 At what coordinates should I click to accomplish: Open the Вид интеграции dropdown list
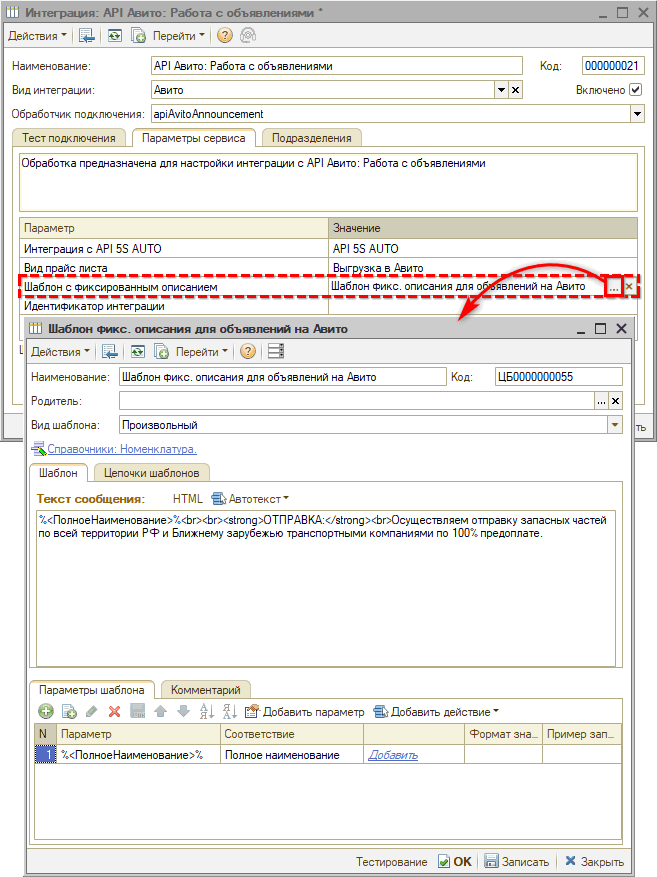coord(501,90)
